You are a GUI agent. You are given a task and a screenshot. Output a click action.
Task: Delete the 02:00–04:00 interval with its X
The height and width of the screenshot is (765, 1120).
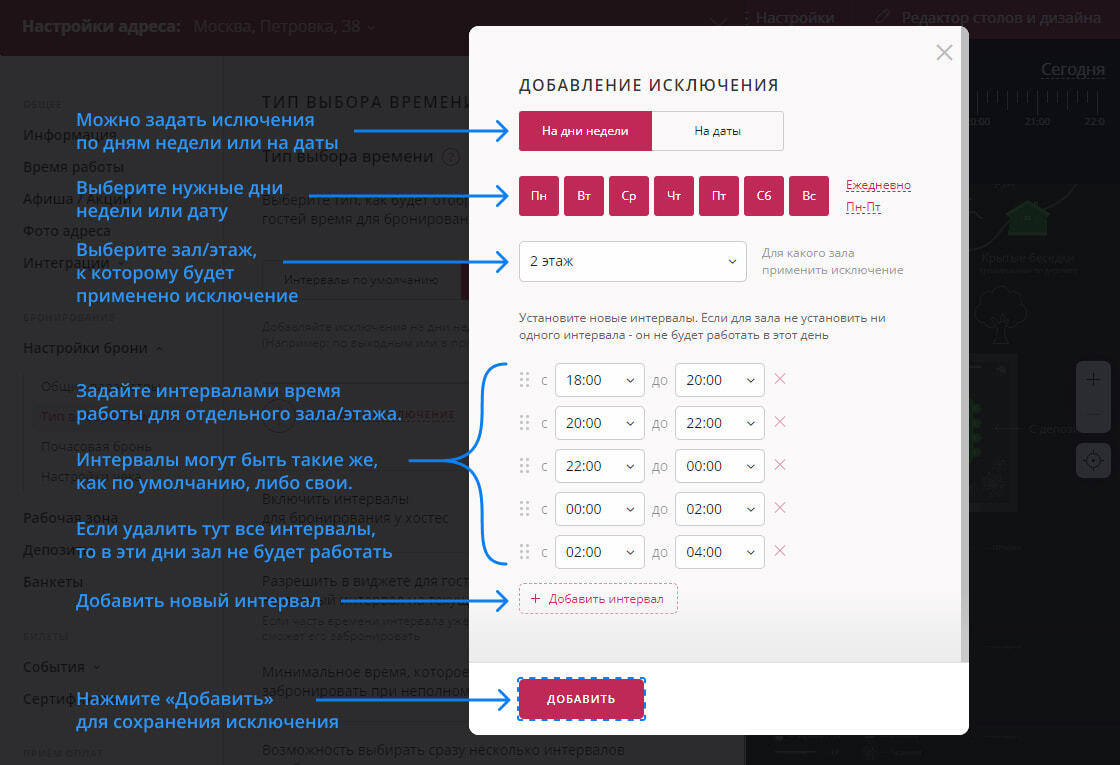(x=780, y=551)
